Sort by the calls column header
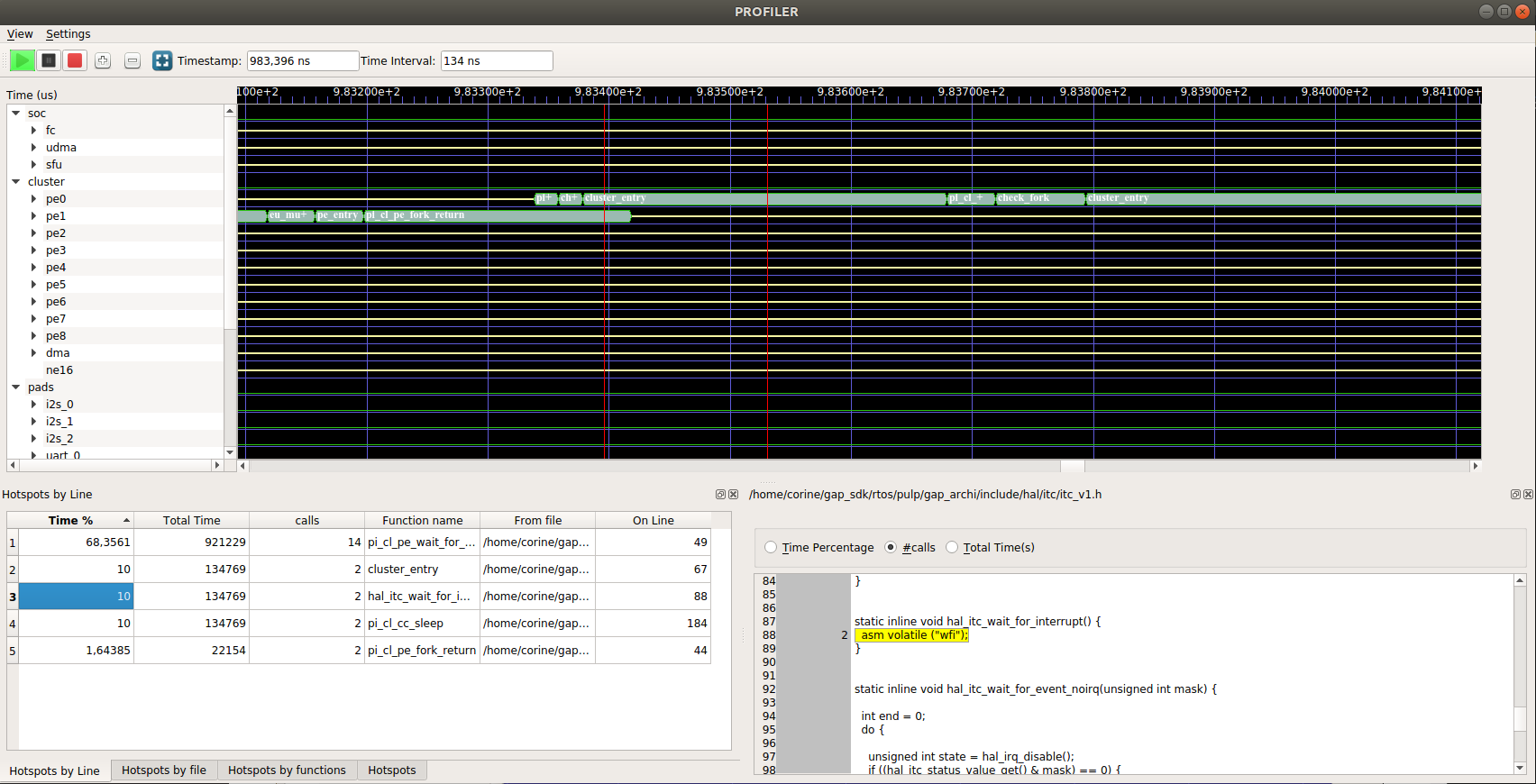Viewport: 1536px width, 784px height. click(x=306, y=520)
